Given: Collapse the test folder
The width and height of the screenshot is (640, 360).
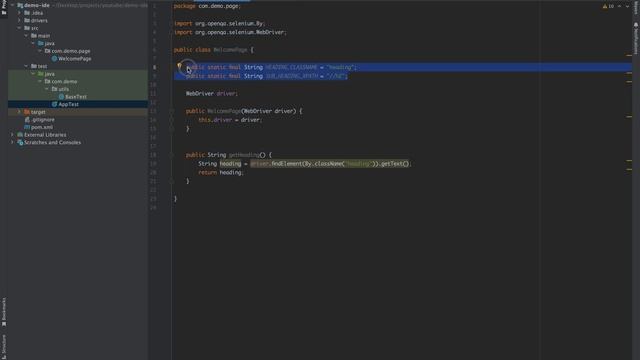Looking at the screenshot, I should tap(26, 66).
